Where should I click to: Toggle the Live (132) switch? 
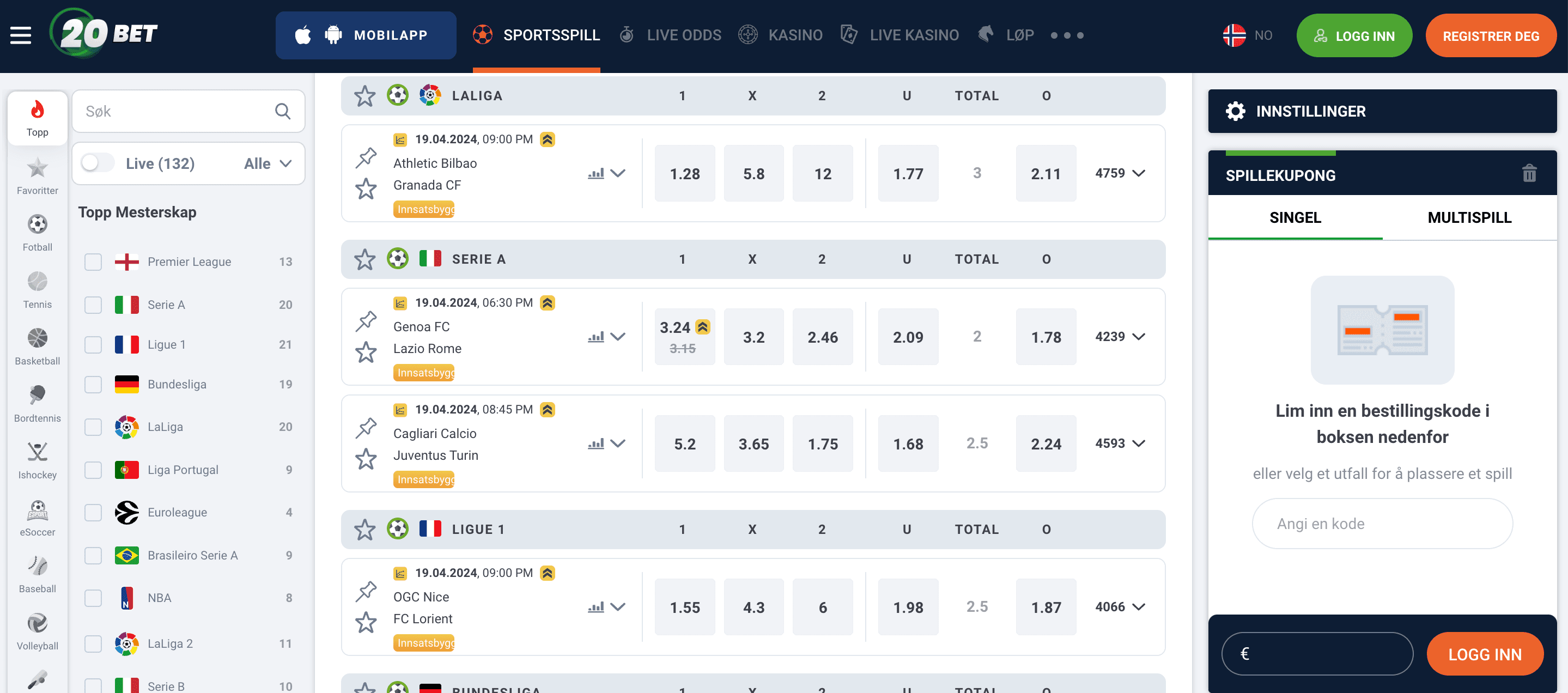point(98,163)
